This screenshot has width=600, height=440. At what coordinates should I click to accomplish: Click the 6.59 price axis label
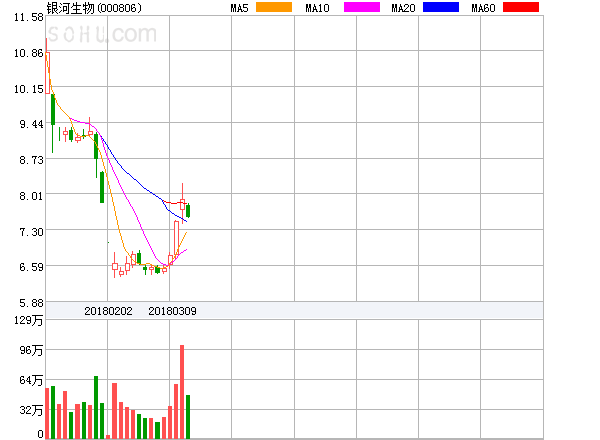pos(31,267)
